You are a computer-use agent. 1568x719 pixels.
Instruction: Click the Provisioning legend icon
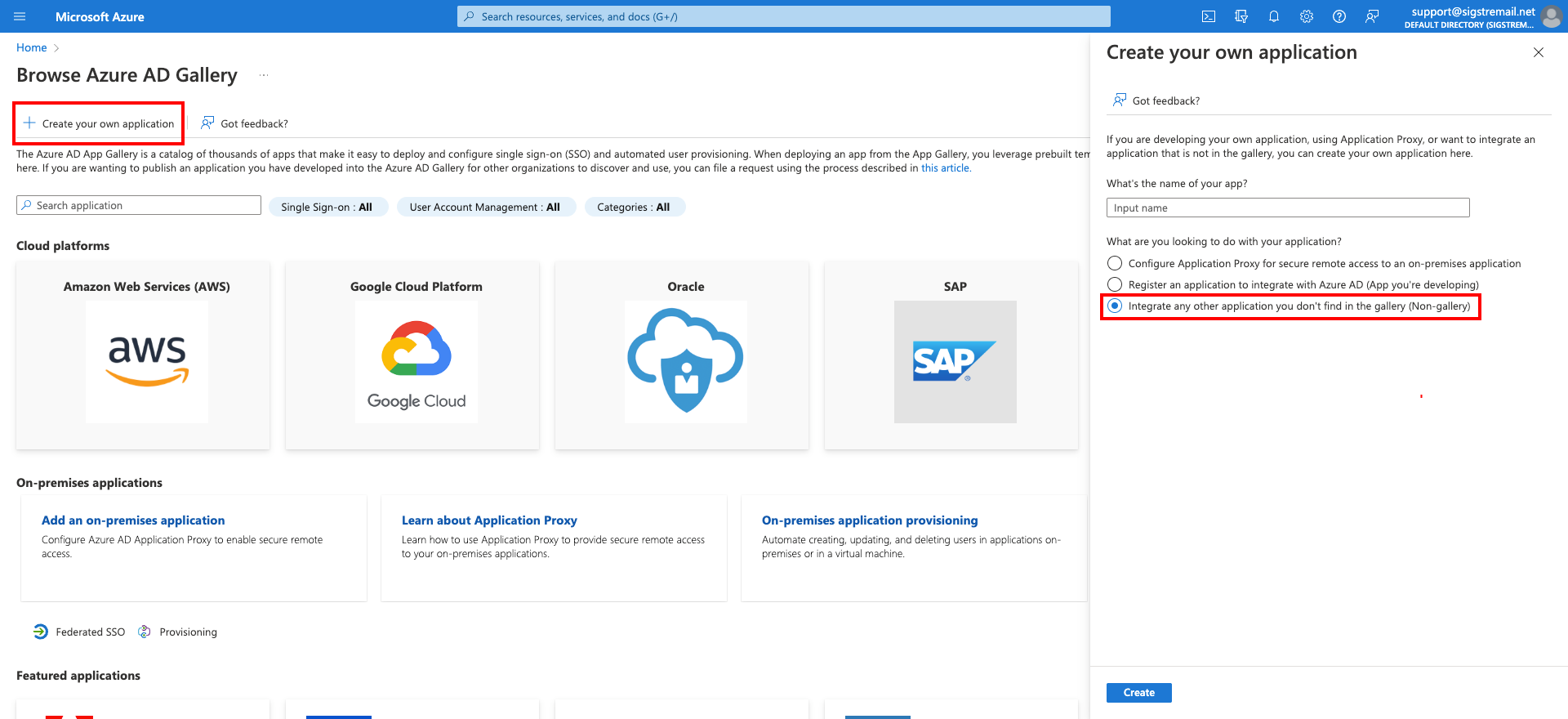[x=145, y=632]
